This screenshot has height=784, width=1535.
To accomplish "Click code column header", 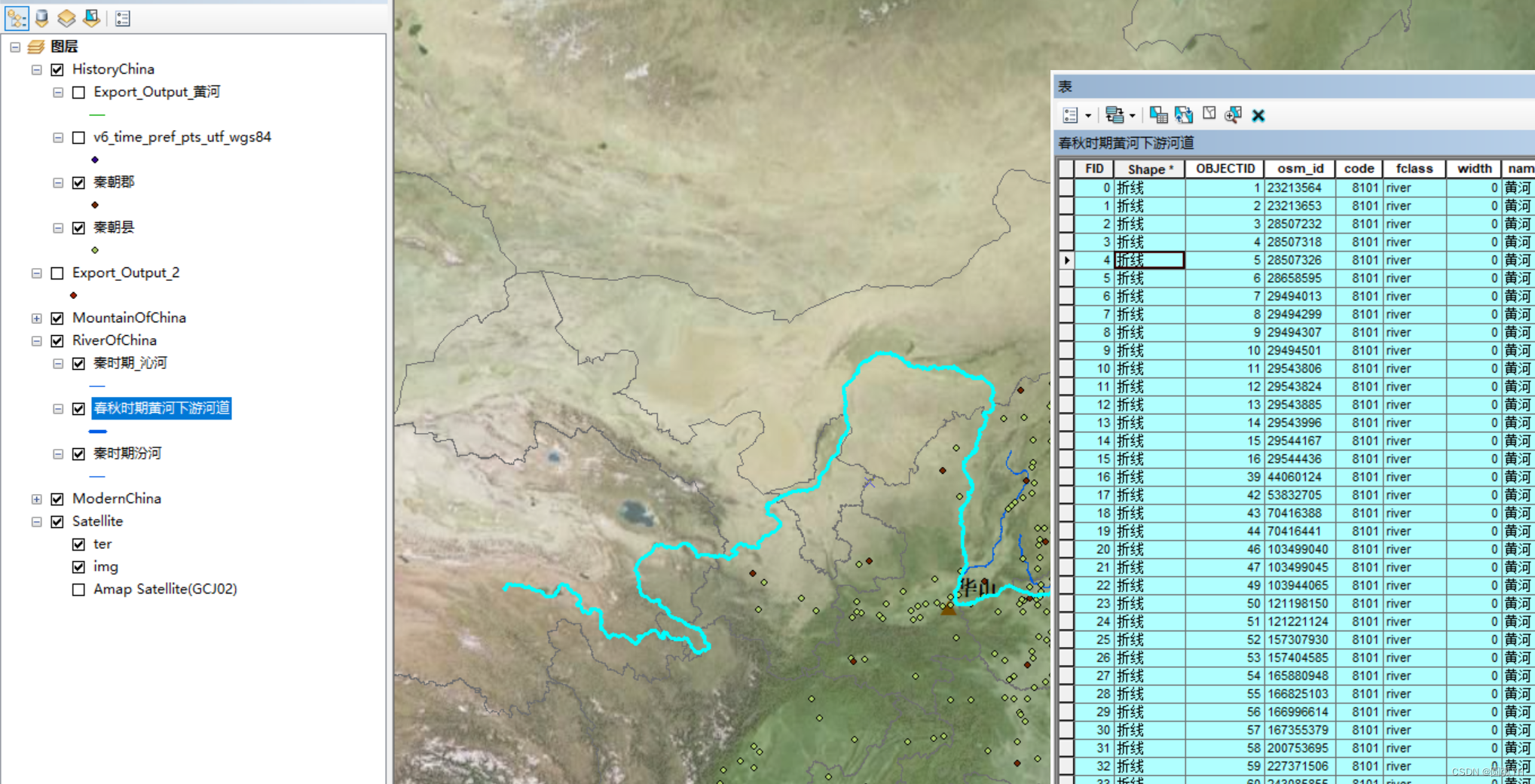I will (x=1359, y=169).
